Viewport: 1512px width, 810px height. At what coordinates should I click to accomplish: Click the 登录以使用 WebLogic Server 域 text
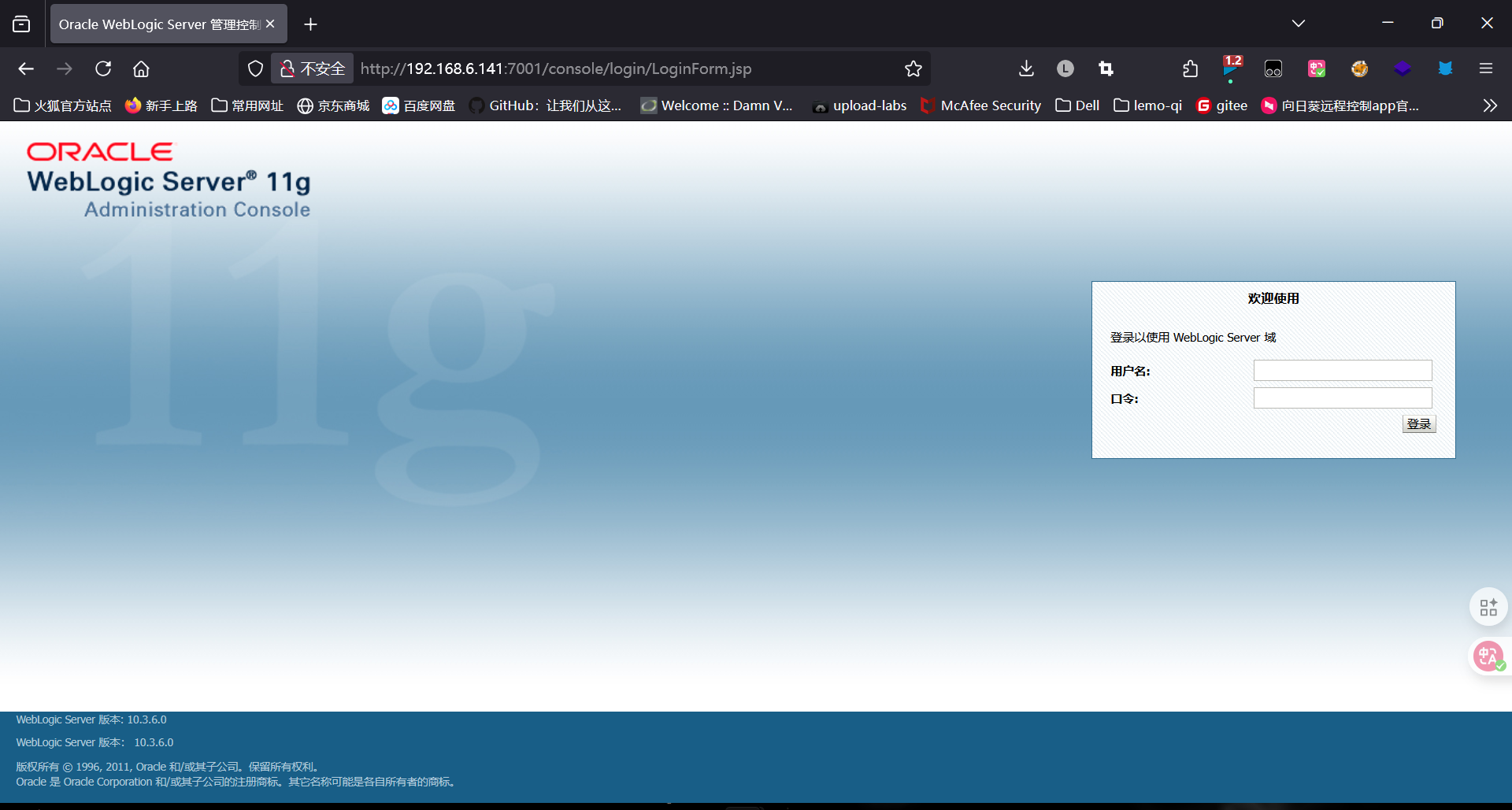(1193, 338)
